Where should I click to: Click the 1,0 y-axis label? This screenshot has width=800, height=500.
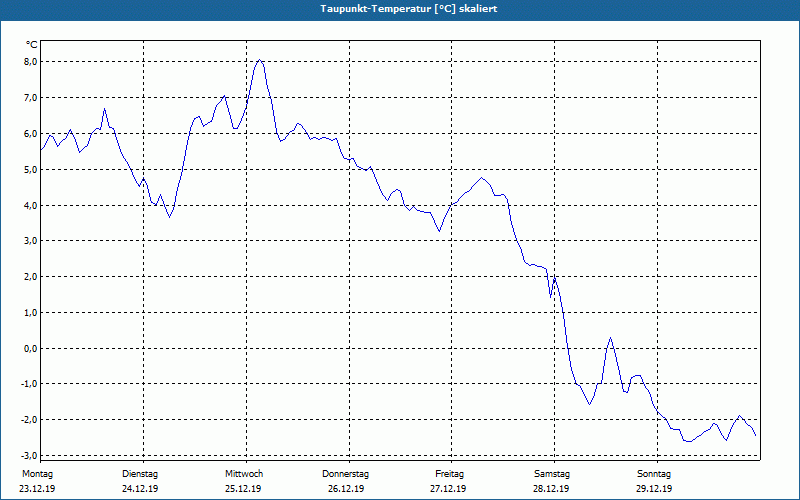(x=31, y=313)
